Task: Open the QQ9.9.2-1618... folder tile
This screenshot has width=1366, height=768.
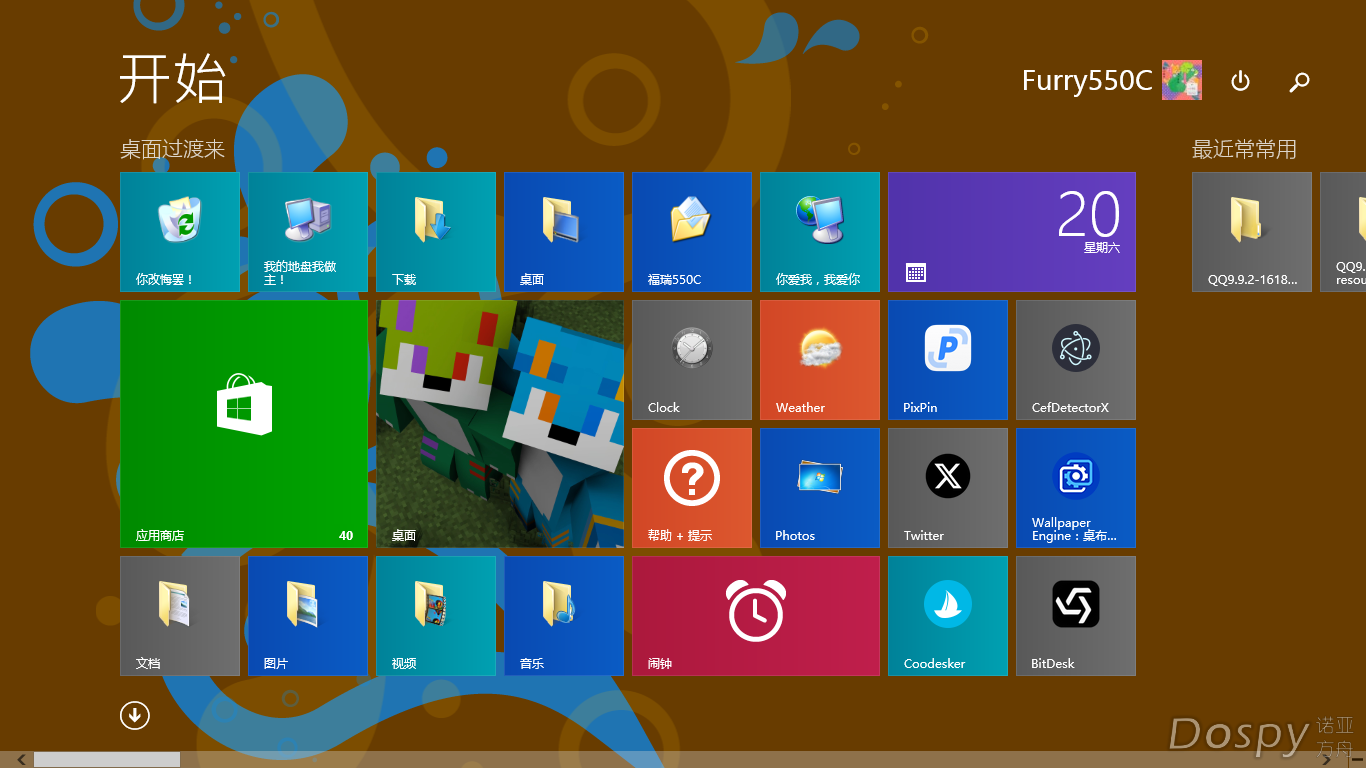Action: click(1252, 232)
